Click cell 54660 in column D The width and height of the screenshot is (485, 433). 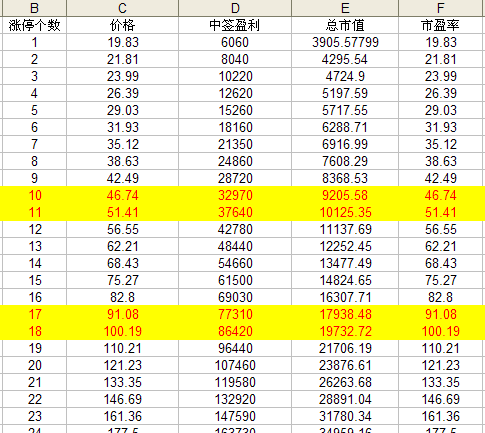tap(235, 263)
